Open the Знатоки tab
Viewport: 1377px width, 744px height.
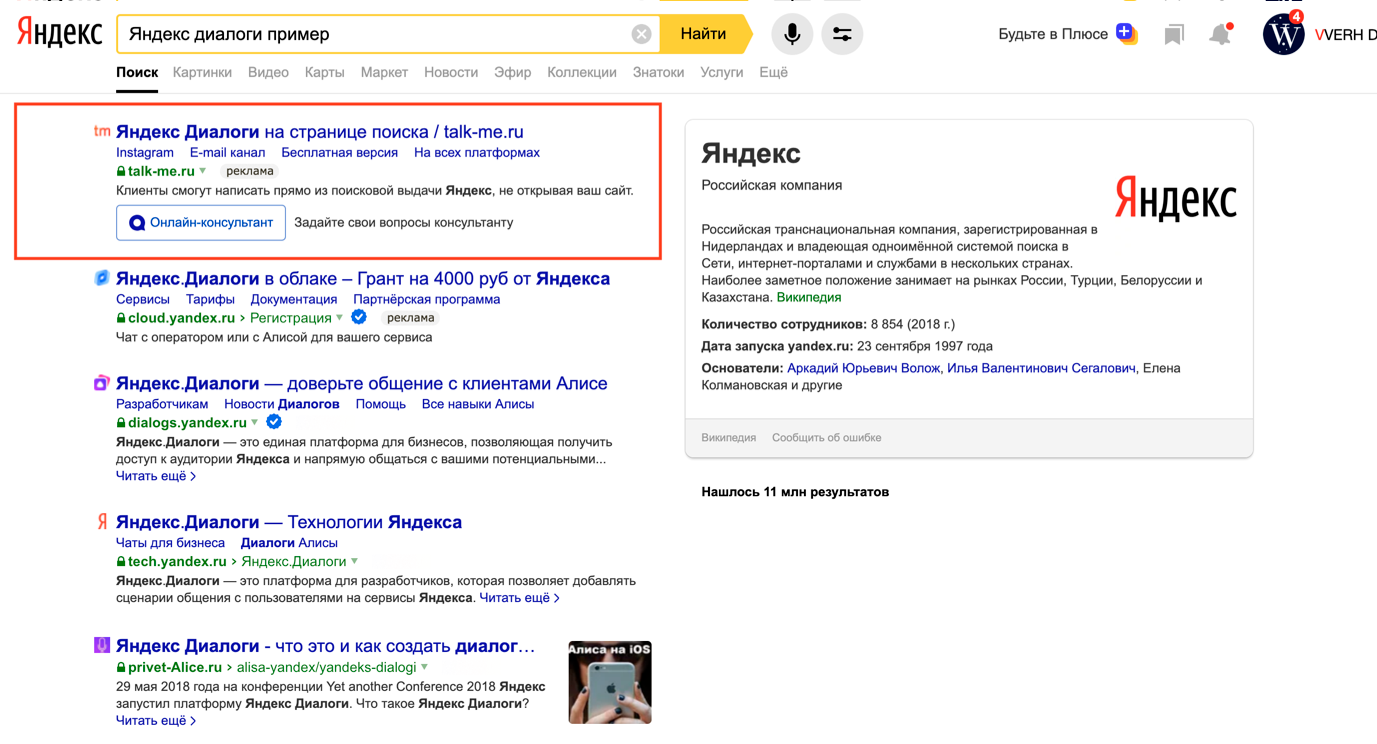(x=658, y=72)
